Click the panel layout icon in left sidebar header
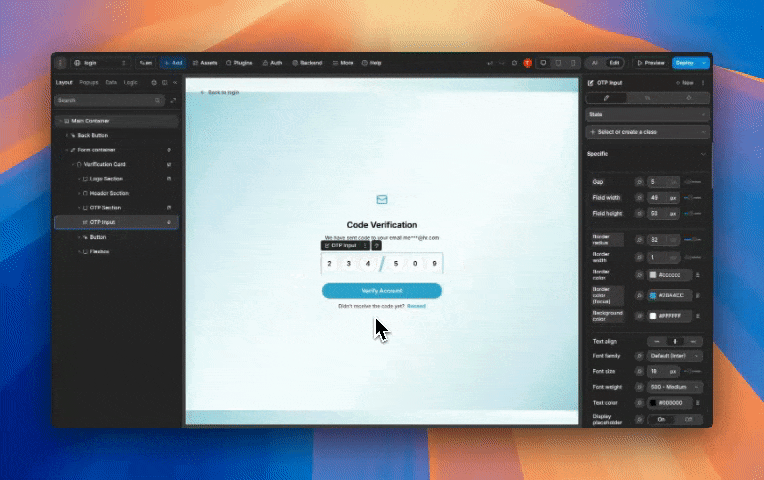The image size is (764, 480). coord(165,83)
